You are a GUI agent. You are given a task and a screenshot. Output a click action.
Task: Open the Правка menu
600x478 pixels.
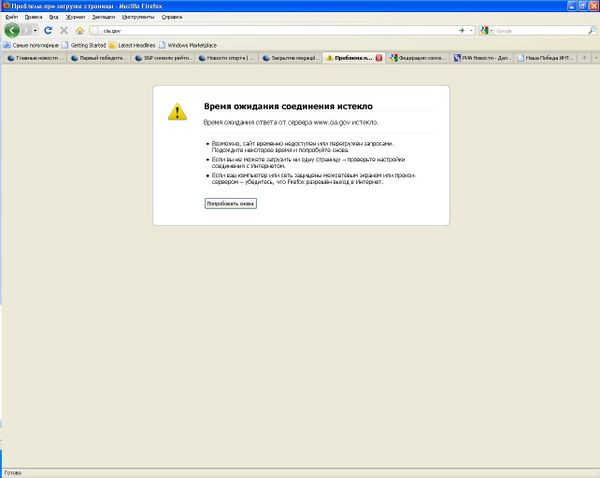(33, 17)
